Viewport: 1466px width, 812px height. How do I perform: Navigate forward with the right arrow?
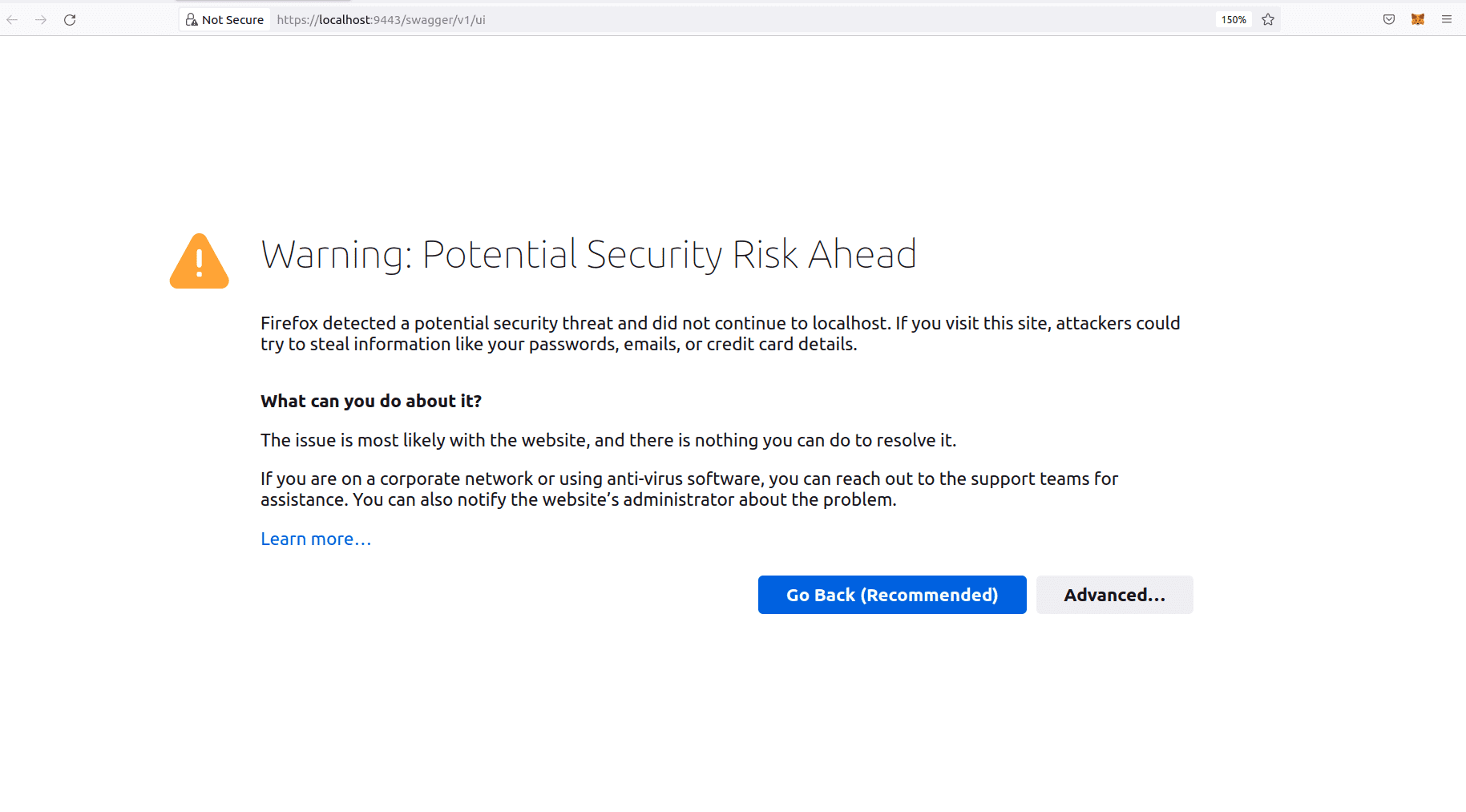(41, 19)
